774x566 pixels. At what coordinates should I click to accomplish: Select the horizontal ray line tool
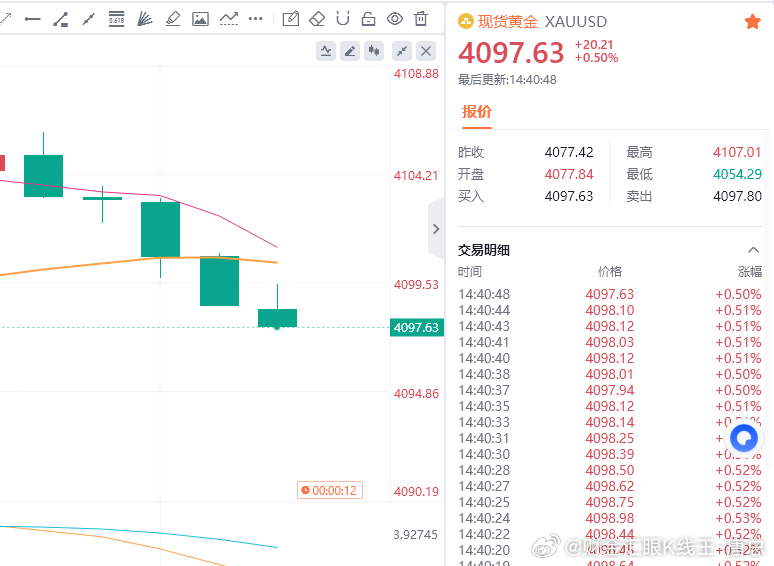click(x=33, y=19)
